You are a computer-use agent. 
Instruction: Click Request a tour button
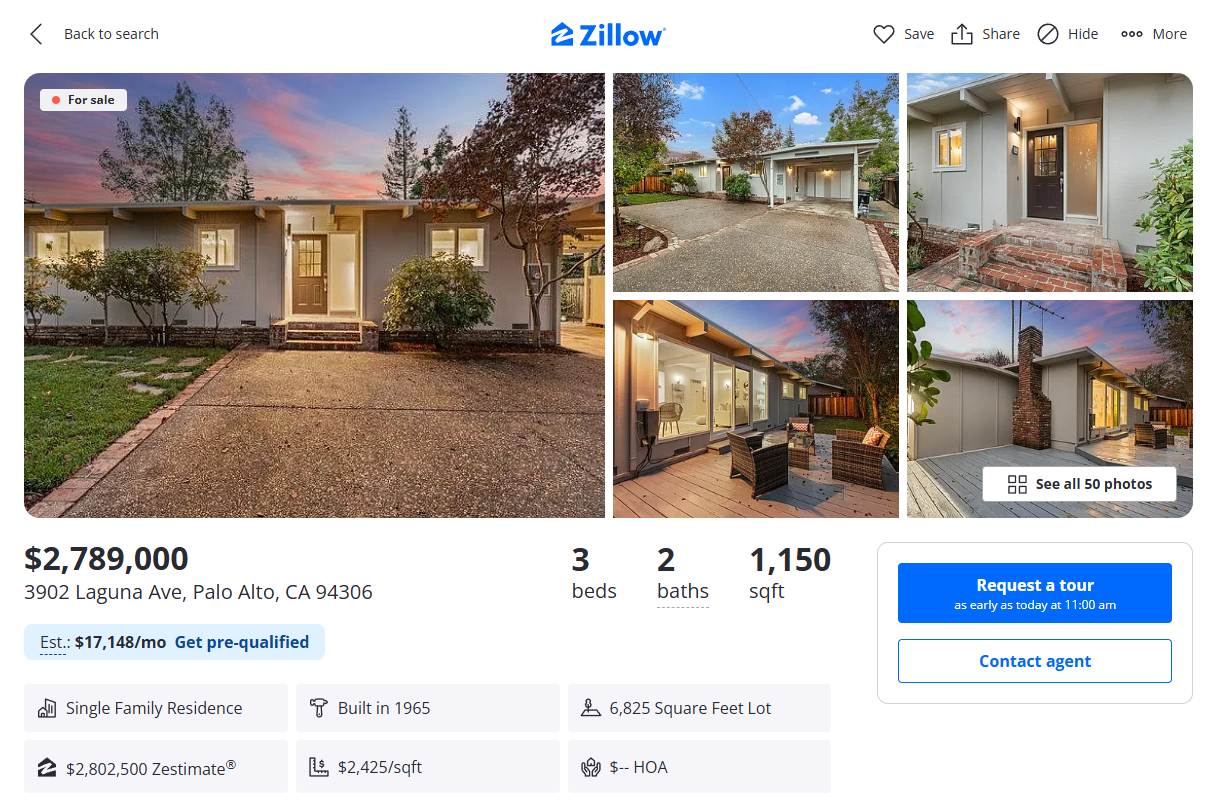click(x=1035, y=593)
